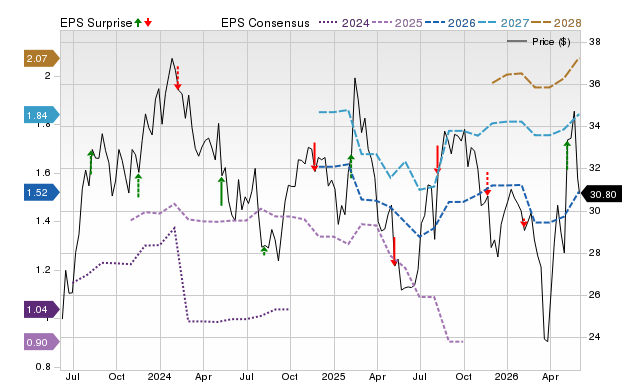The image size is (640, 382).
Task: Select the 2028 consensus legend entry
Action: 556,23
